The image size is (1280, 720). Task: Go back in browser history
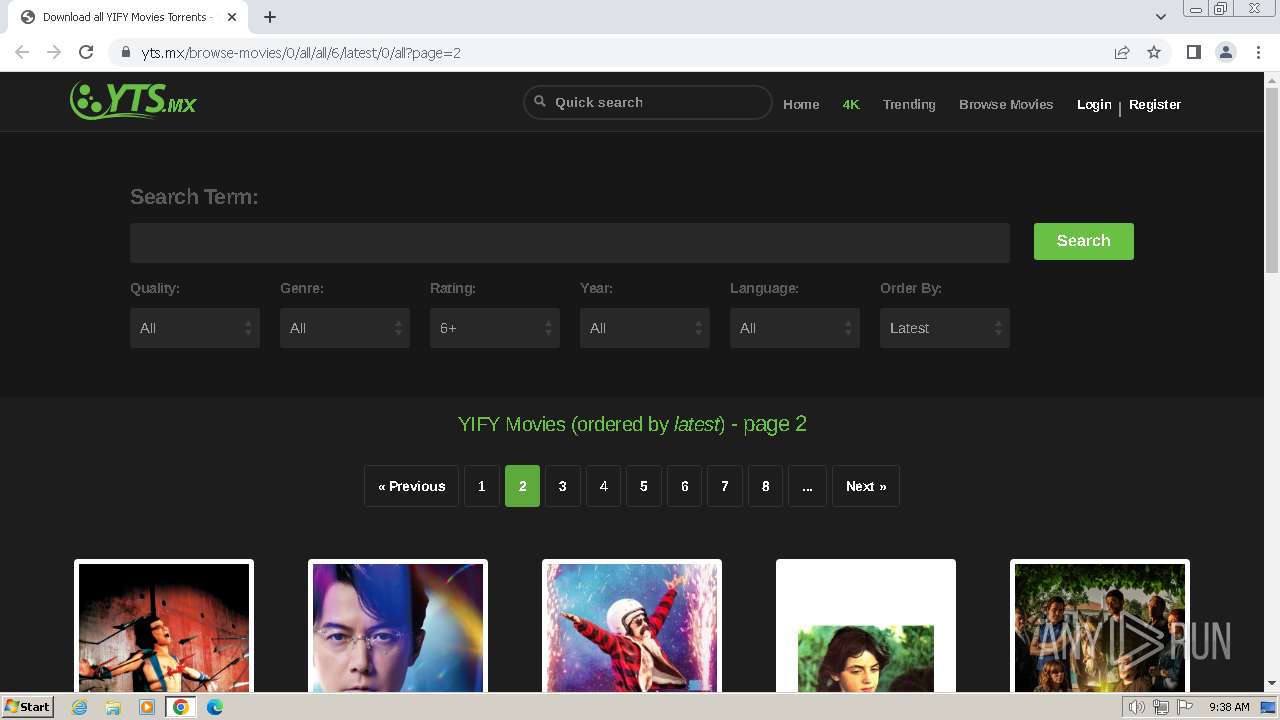point(22,52)
